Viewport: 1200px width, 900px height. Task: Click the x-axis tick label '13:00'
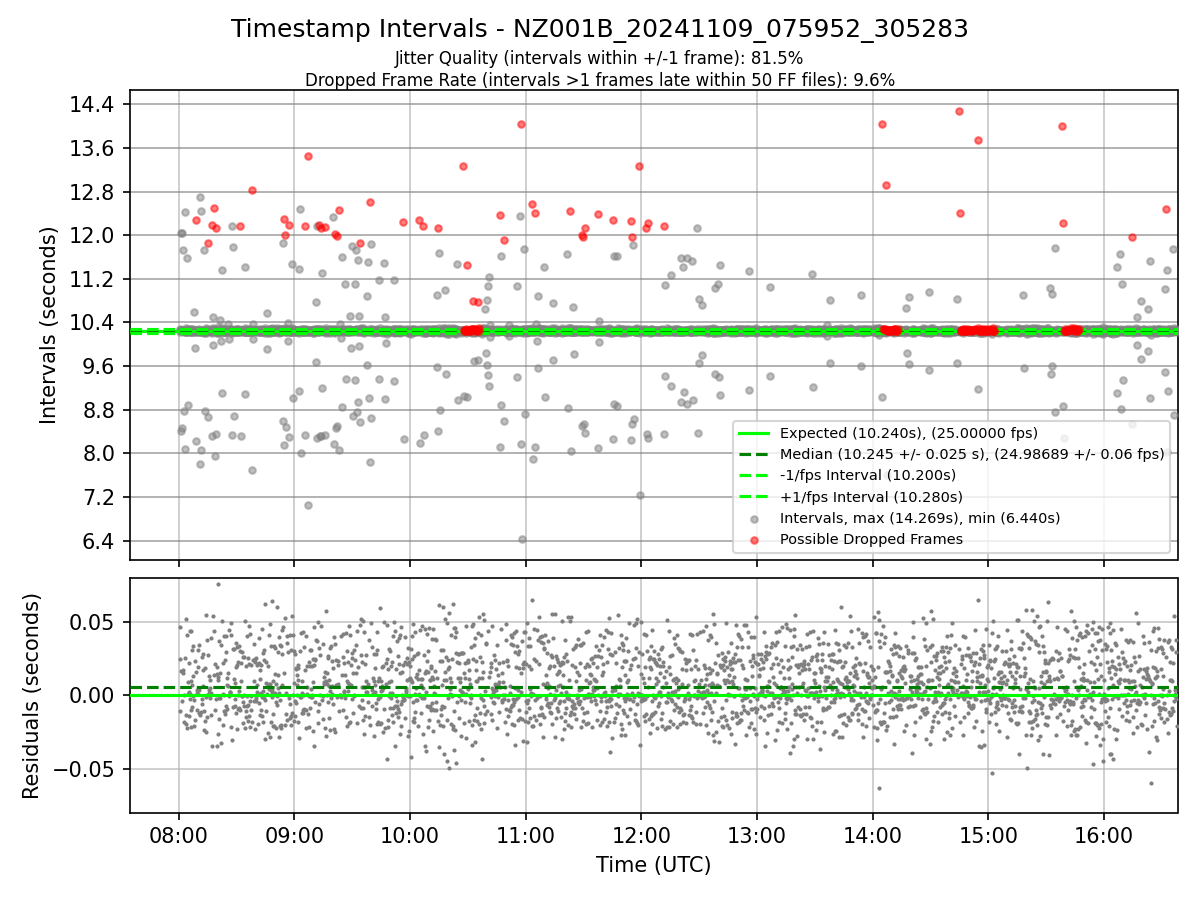point(757,835)
